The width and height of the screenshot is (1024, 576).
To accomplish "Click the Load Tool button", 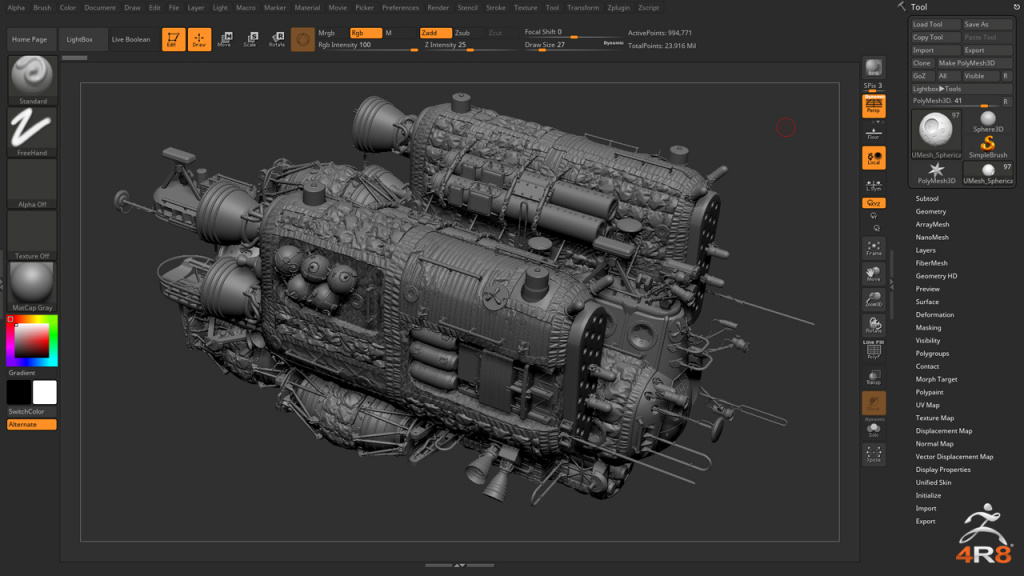I will click(935, 24).
